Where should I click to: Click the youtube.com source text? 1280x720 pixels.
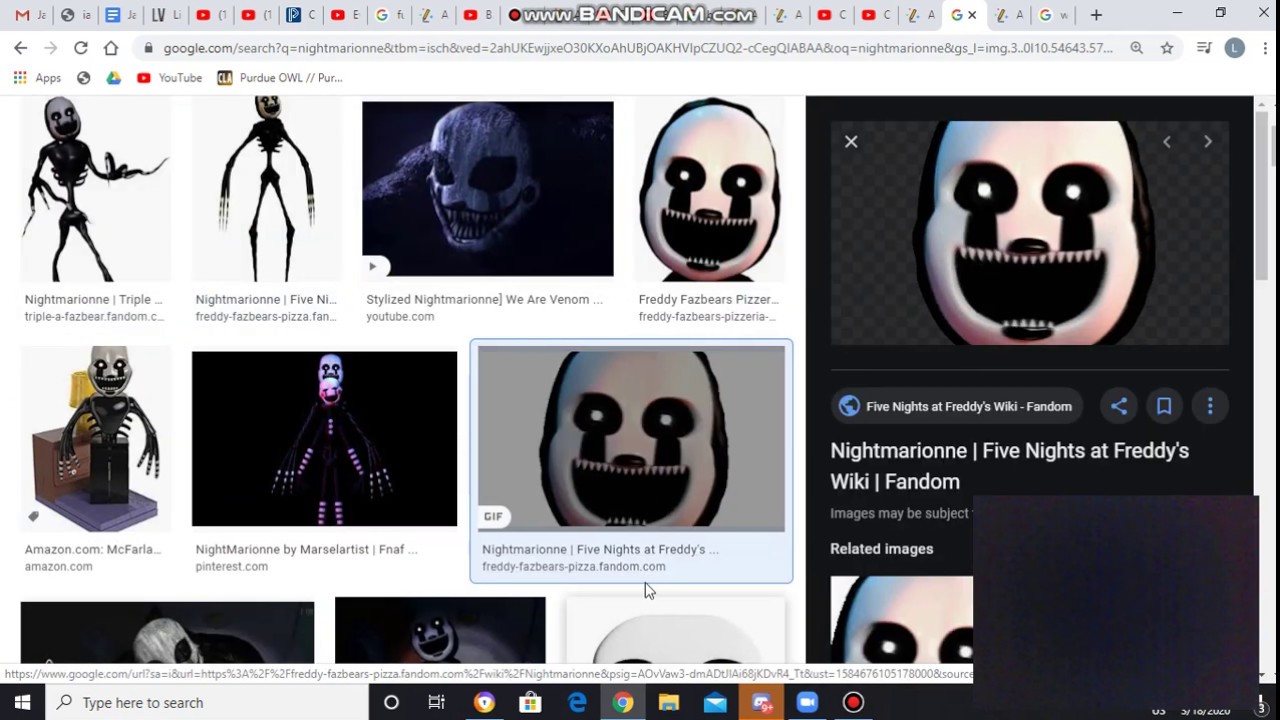click(x=400, y=316)
